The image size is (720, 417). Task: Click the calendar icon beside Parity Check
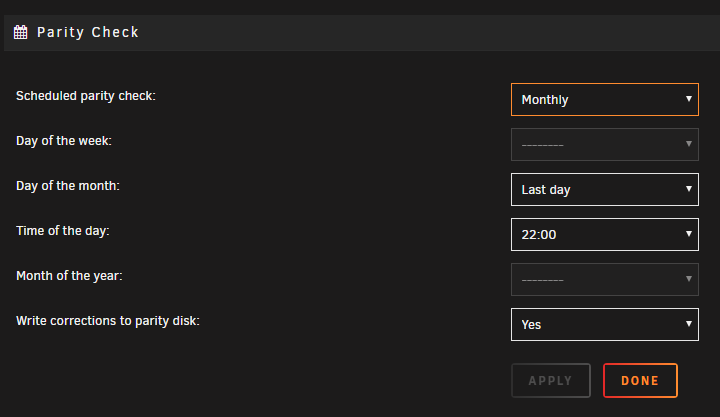(21, 32)
